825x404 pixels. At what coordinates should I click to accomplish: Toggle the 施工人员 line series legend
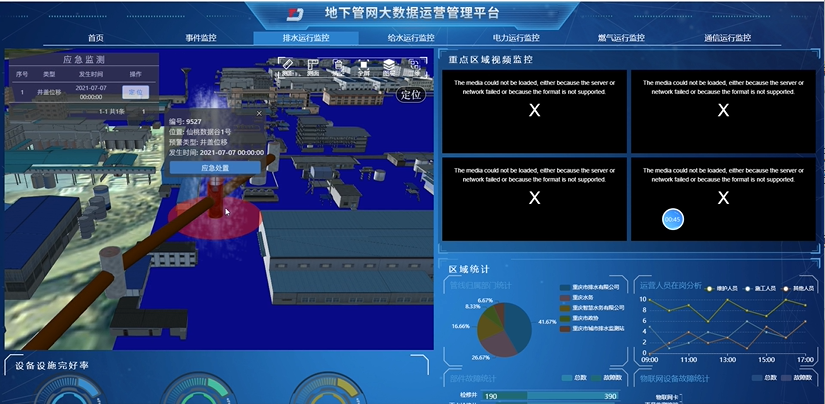(760, 289)
